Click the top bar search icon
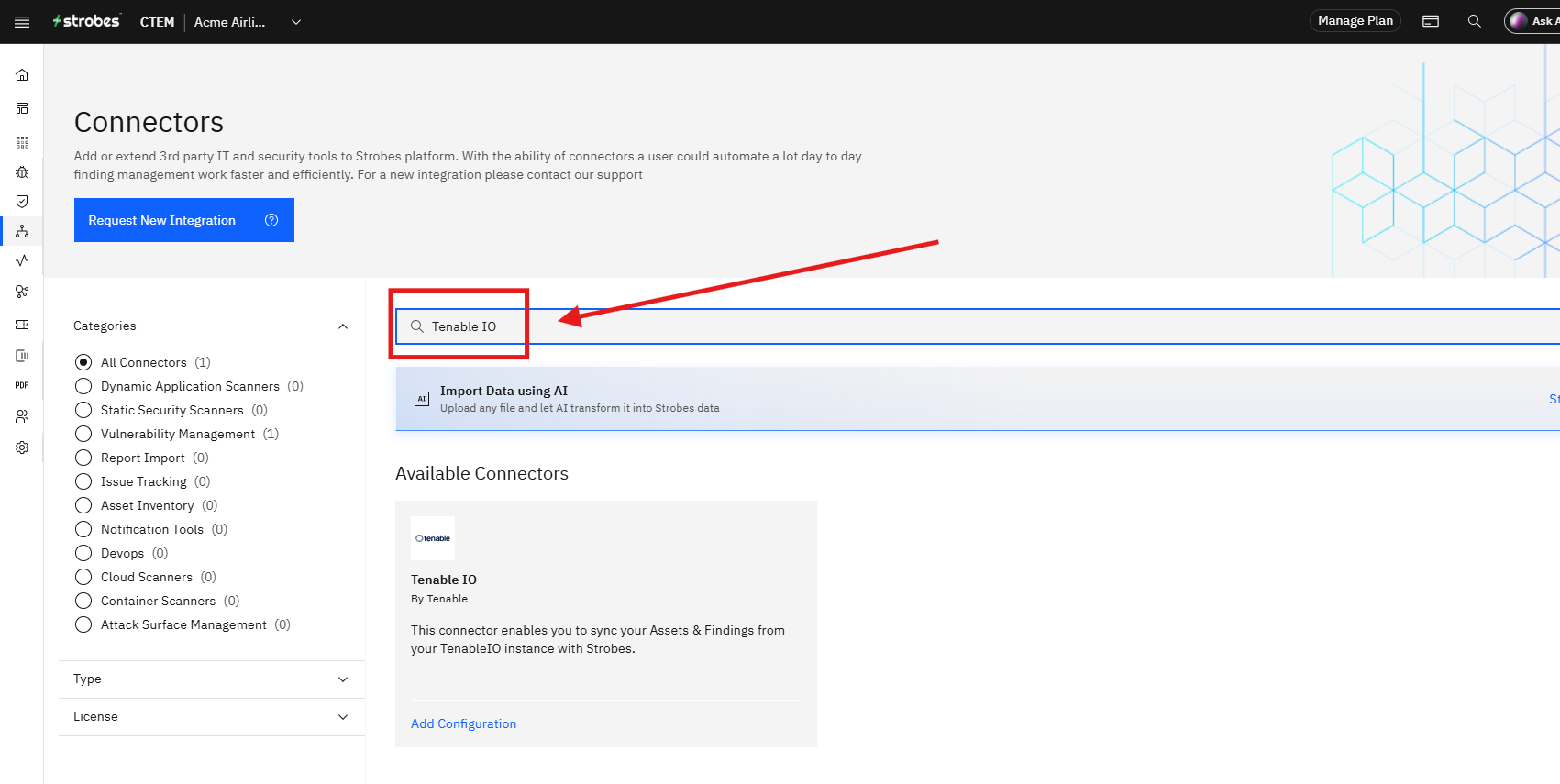Image resolution: width=1560 pixels, height=784 pixels. pyautogui.click(x=1475, y=21)
